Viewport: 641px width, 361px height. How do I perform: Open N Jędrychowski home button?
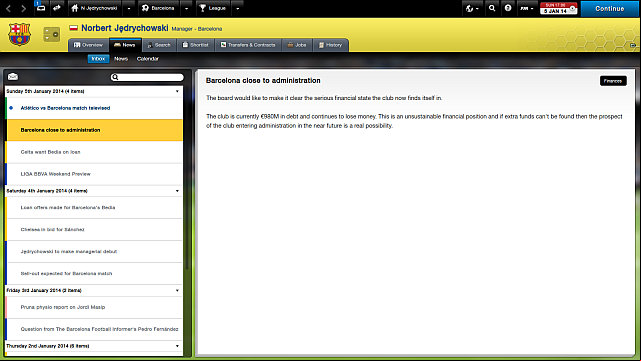94,8
